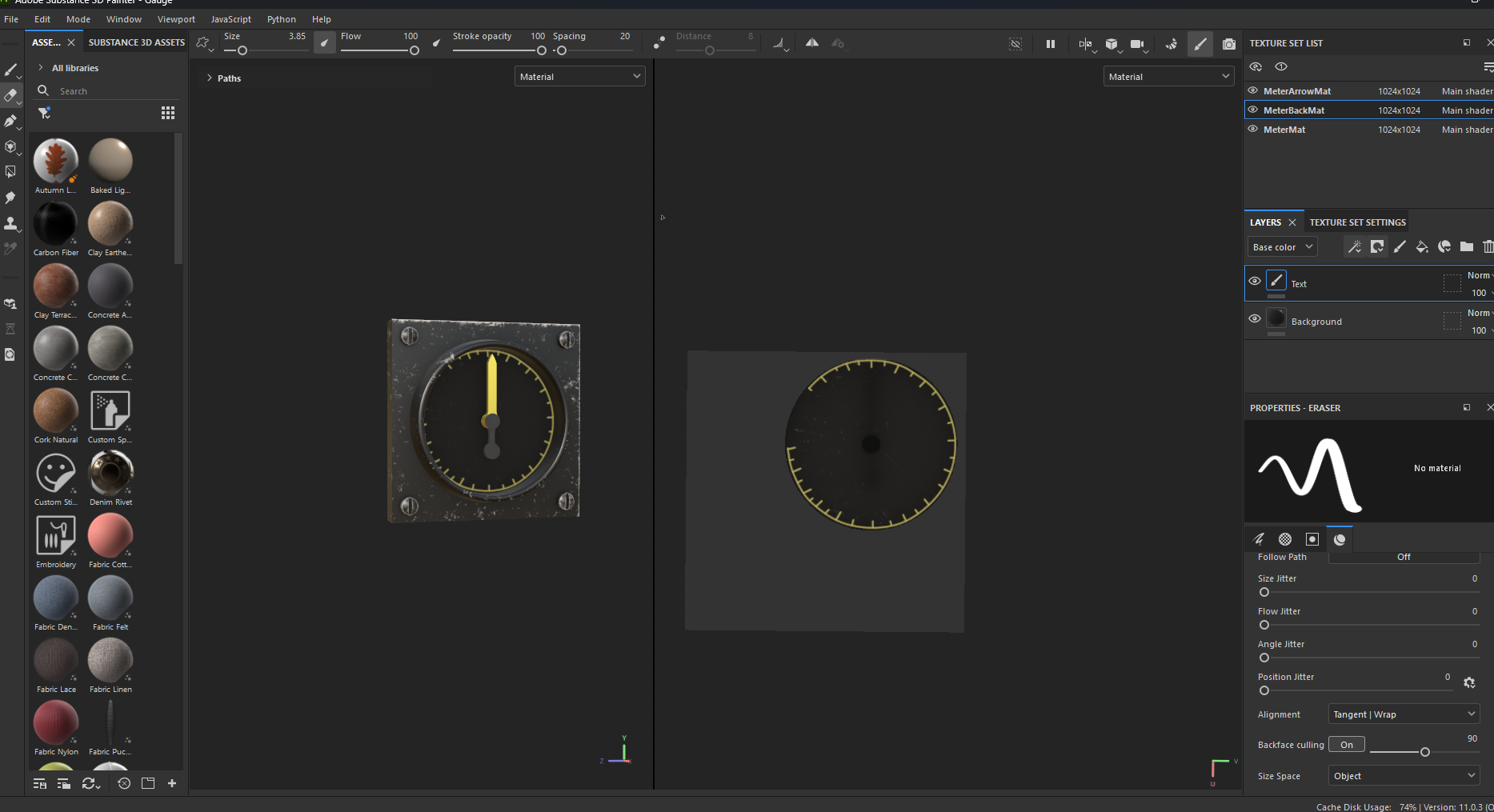Toggle Backface culling On button
The width and height of the screenshot is (1494, 812).
pos(1347,745)
